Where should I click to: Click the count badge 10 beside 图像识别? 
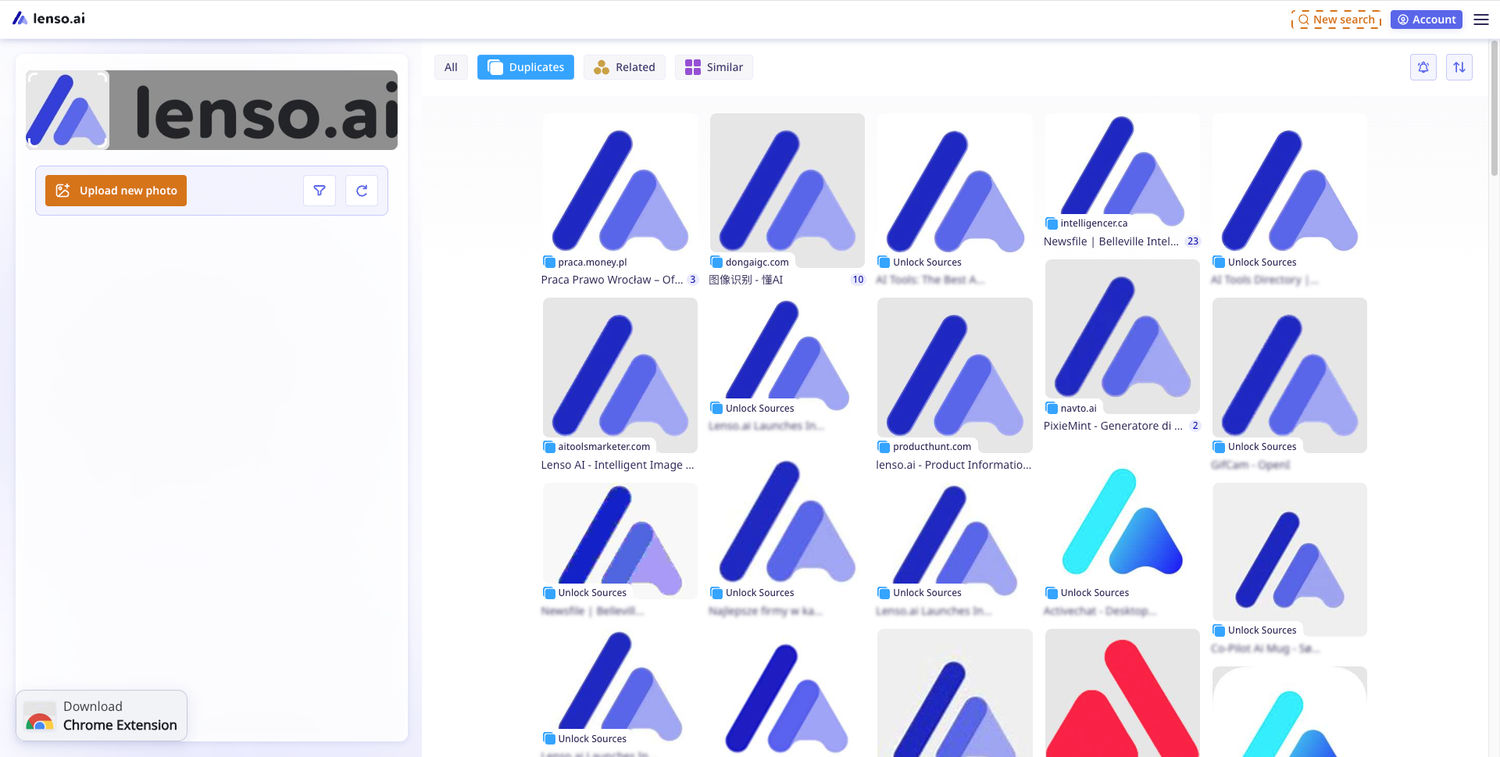(857, 280)
